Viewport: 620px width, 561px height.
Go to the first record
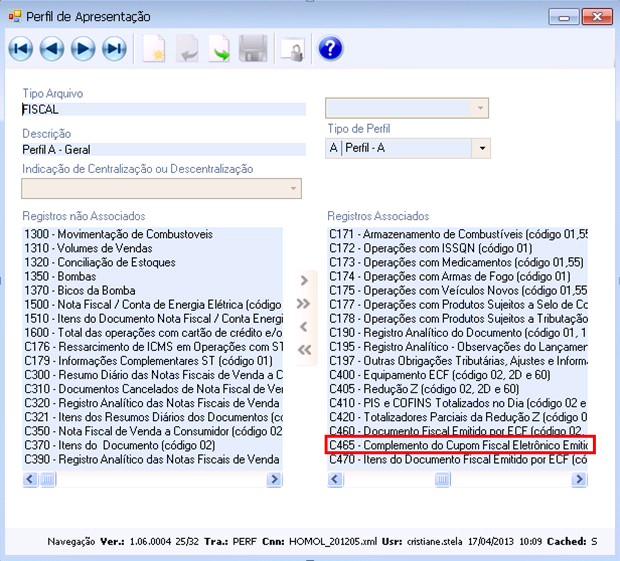(x=21, y=48)
